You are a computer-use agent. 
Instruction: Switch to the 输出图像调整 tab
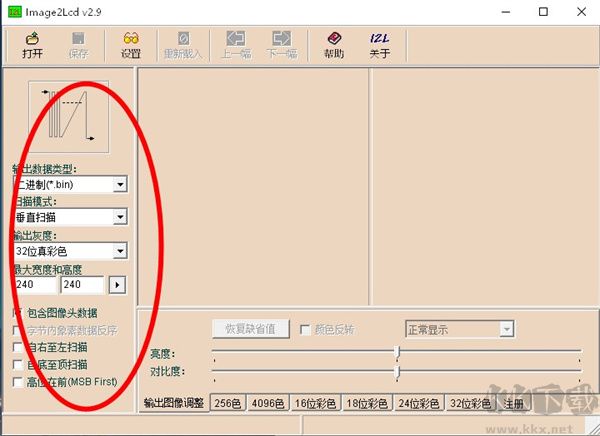[x=174, y=403]
